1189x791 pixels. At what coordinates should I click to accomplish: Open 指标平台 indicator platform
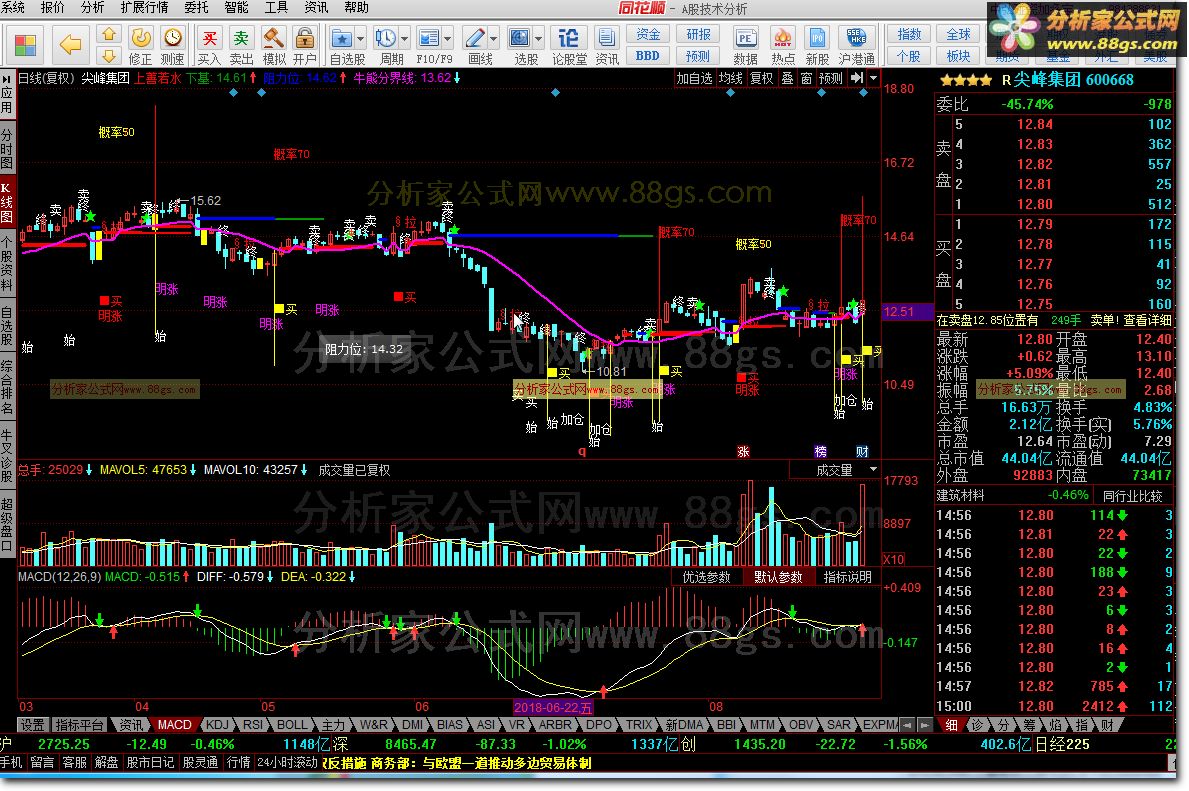pos(80,724)
